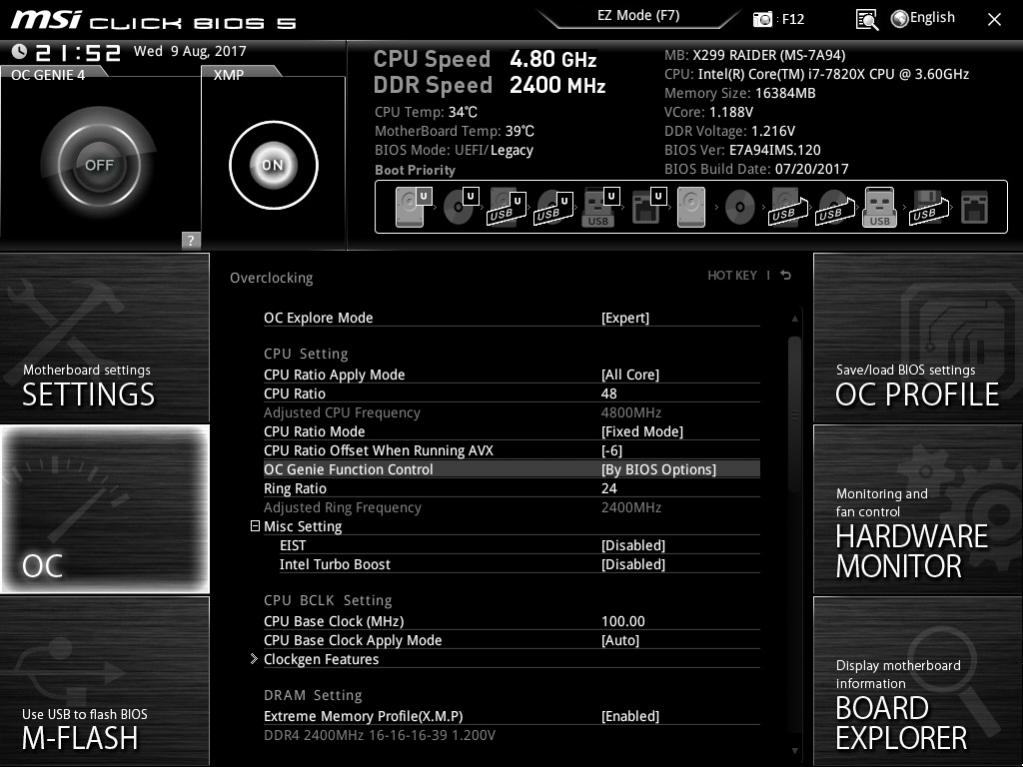Screen dimensions: 1023x767
Task: Open OC PROFILE save/load panel
Action: tap(918, 338)
